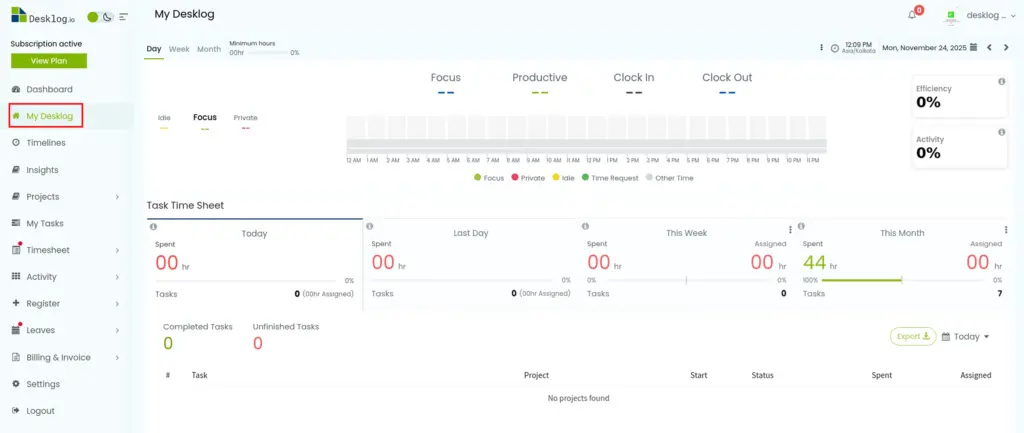Image resolution: width=1024 pixels, height=433 pixels.
Task: Go to the previous day arrow
Action: 990,47
